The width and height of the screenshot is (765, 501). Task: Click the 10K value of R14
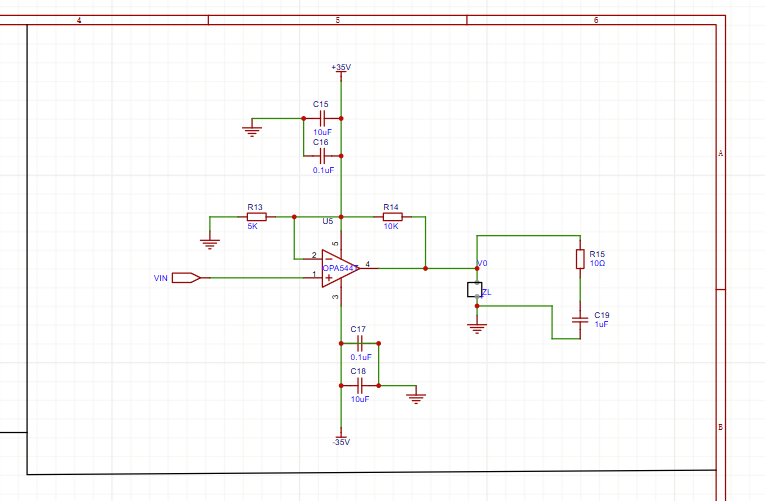coord(391,226)
